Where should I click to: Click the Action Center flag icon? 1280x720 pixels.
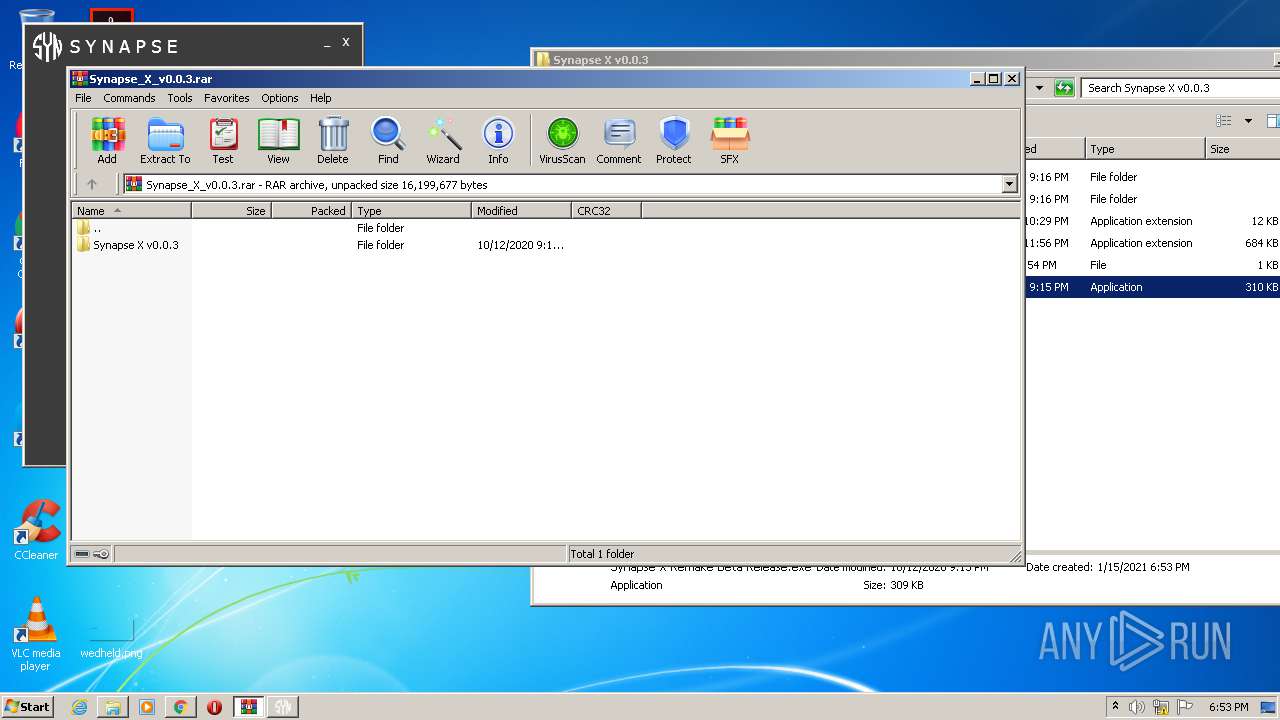(1185, 707)
